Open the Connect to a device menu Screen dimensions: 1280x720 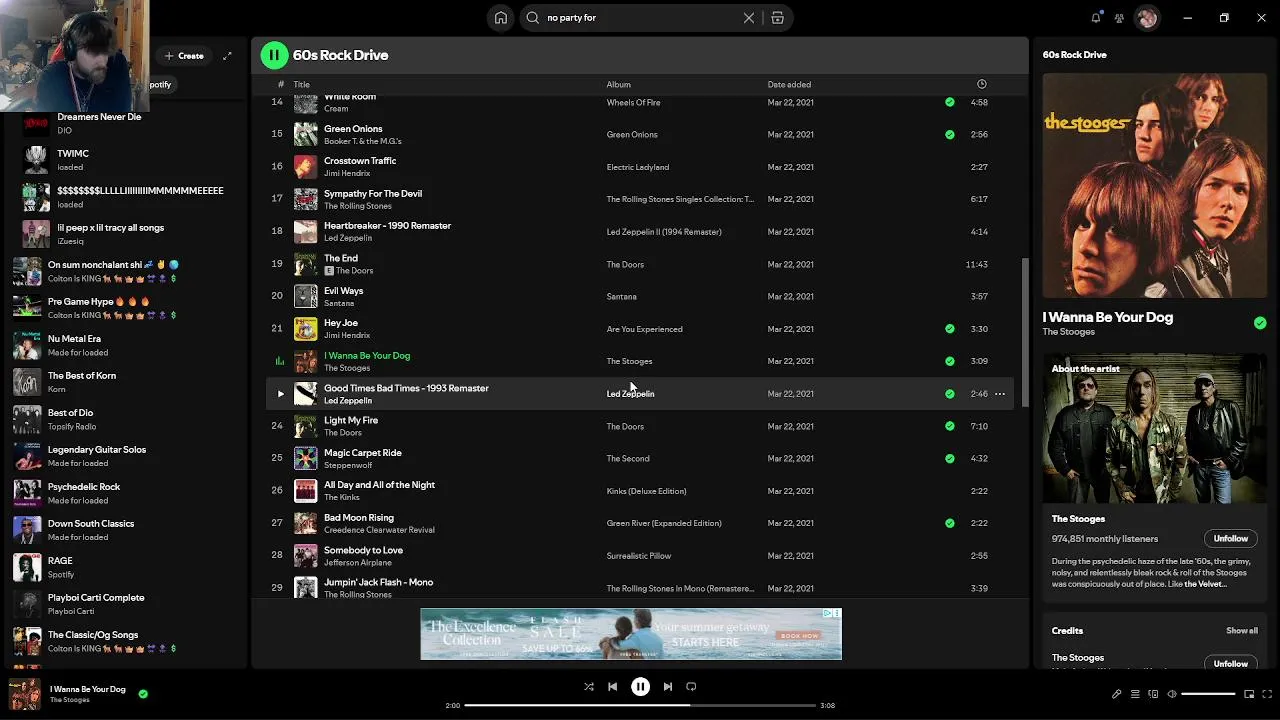pos(1153,694)
